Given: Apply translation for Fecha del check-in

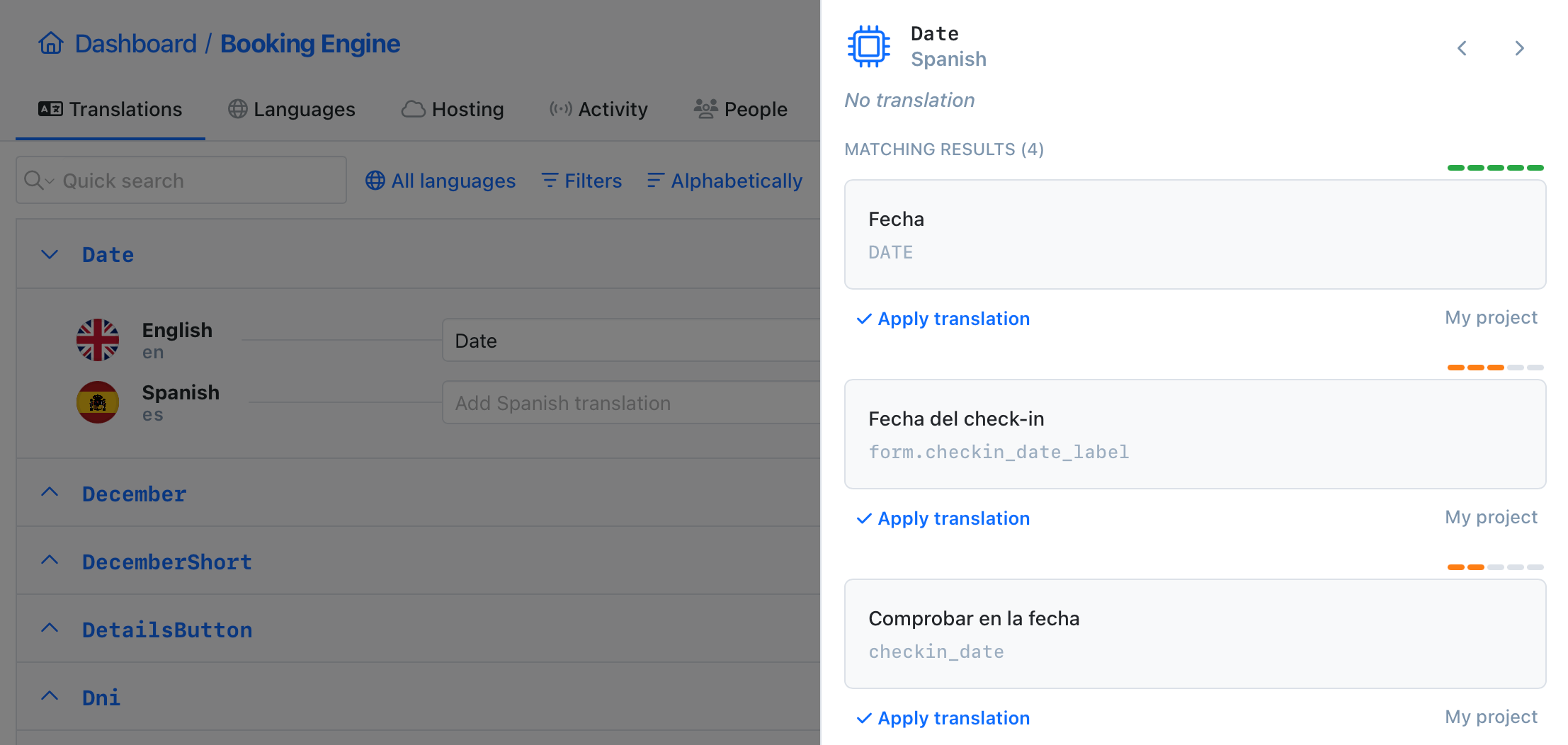Looking at the screenshot, I should click(x=943, y=518).
